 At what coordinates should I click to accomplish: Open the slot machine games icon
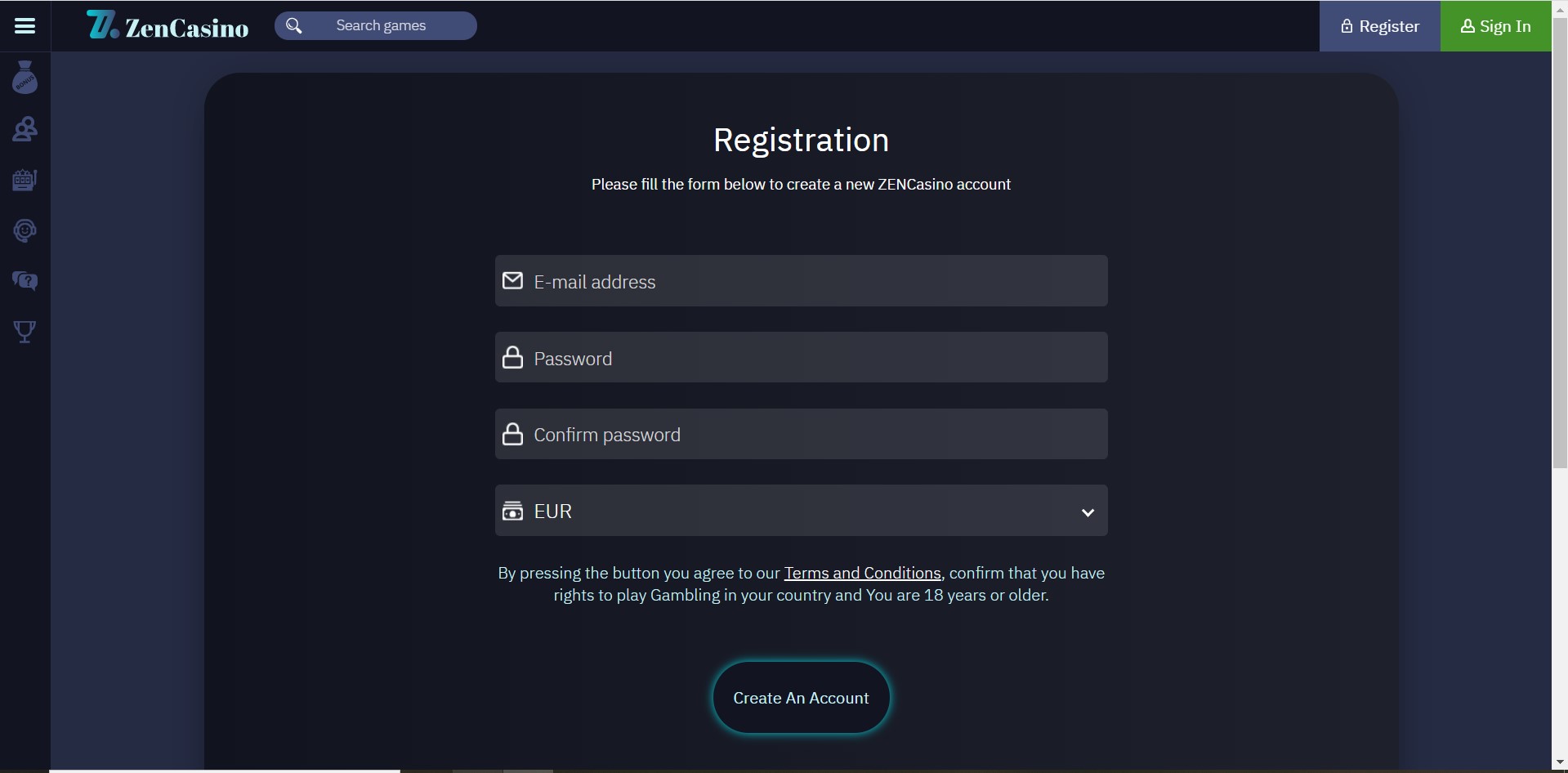[x=25, y=180]
